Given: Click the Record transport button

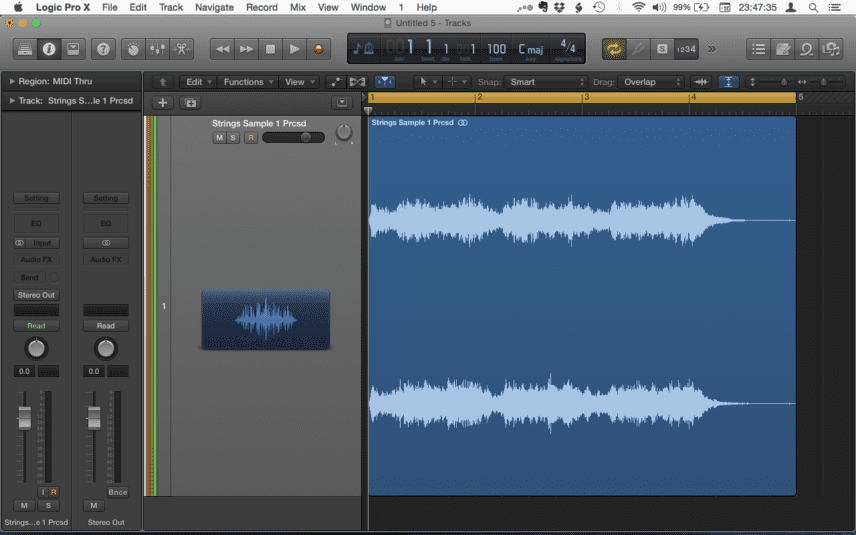Looking at the screenshot, I should [x=318, y=49].
